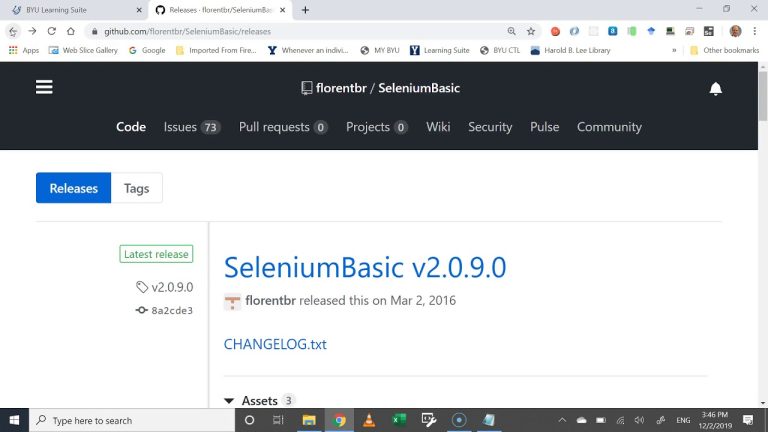Viewport: 768px width, 432px height.
Task: Click the SeleniumBasic v2.0.9.0 release title
Action: pos(365,268)
